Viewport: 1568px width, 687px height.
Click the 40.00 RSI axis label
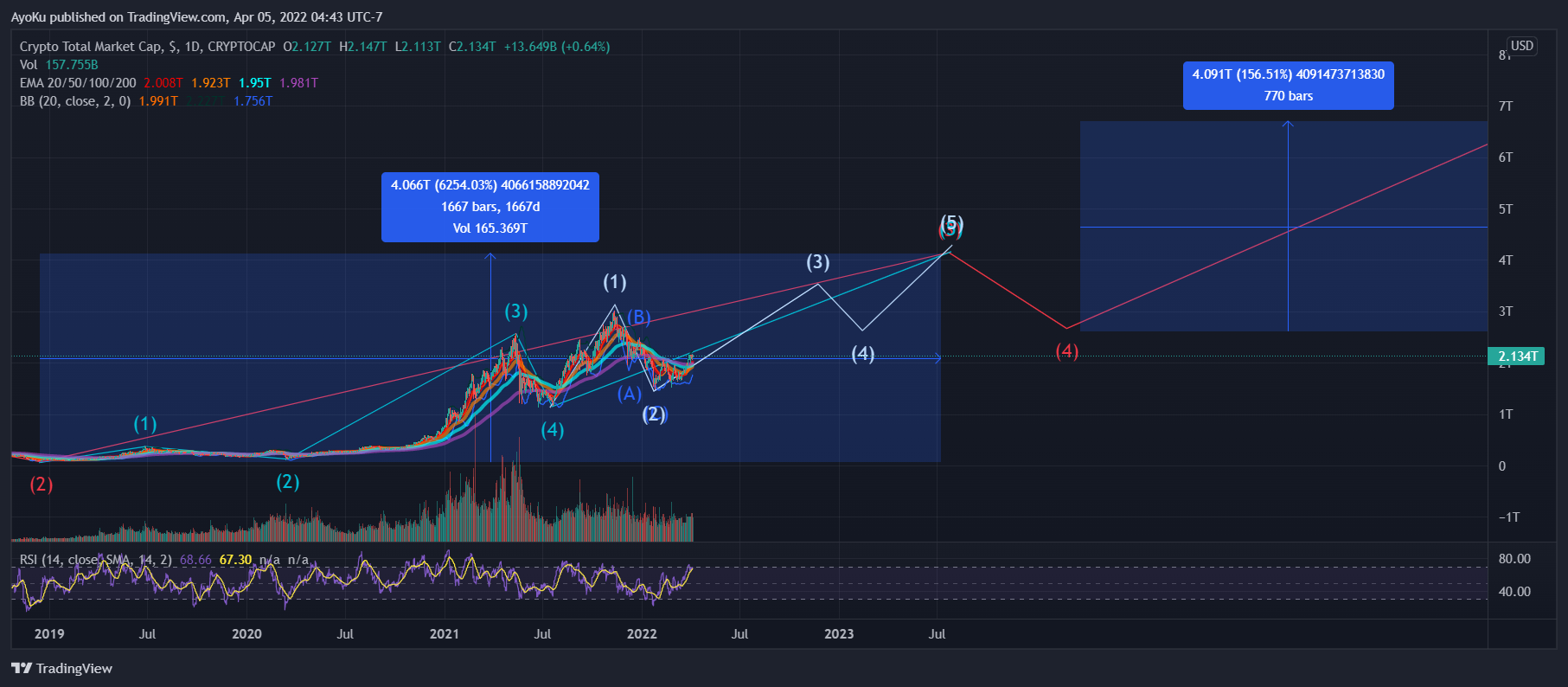tap(1514, 592)
